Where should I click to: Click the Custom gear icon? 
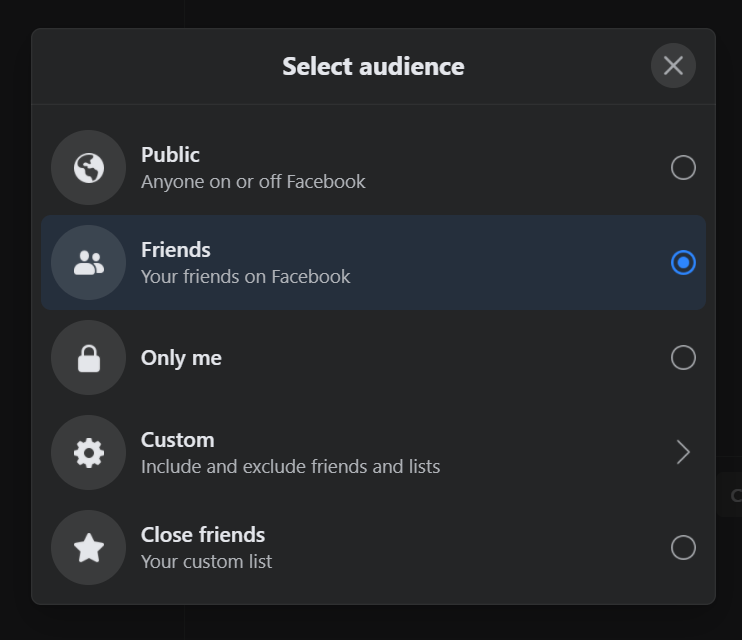click(x=89, y=453)
